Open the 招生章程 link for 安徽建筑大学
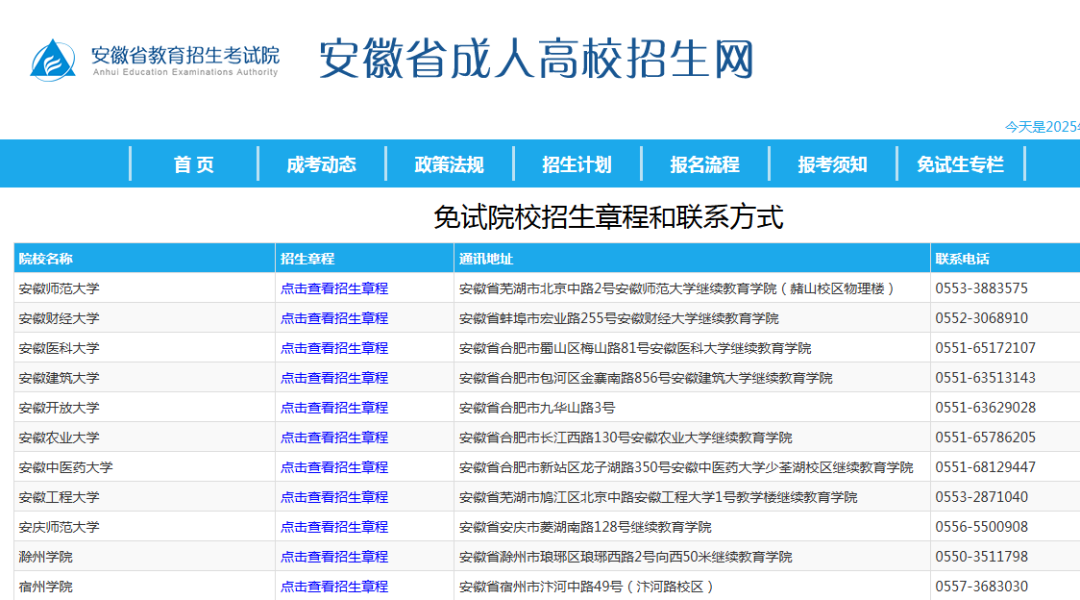1080x600 pixels. click(x=334, y=378)
